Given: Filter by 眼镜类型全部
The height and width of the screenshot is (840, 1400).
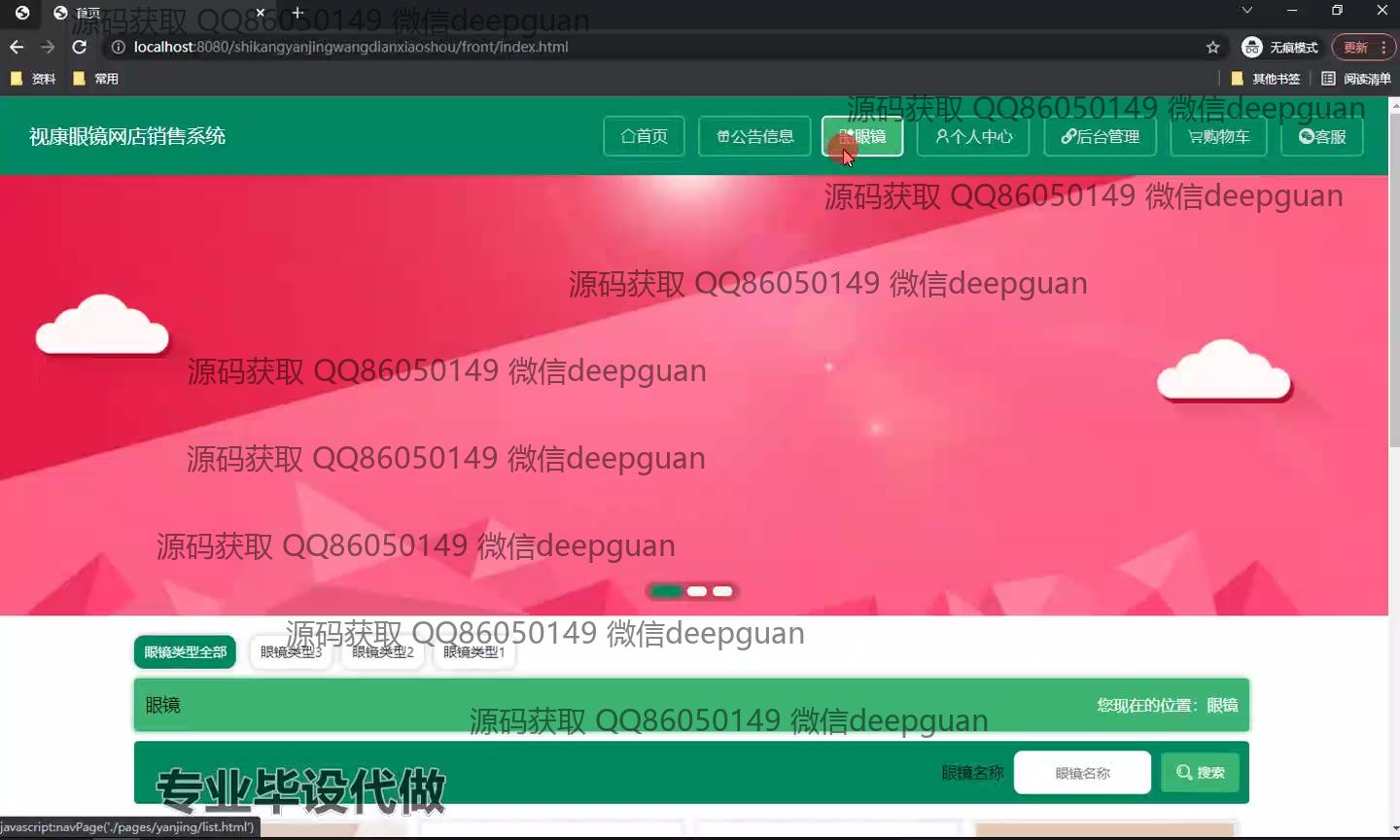Looking at the screenshot, I should [185, 652].
